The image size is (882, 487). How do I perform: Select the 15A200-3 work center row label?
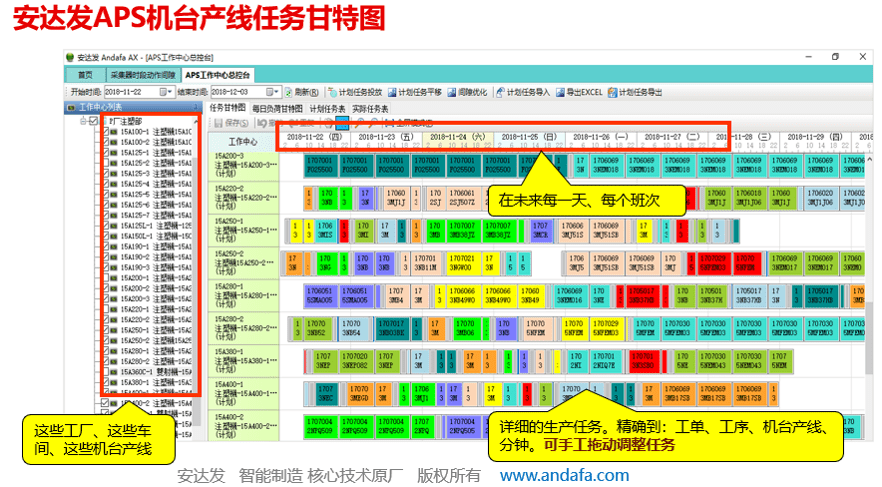(x=244, y=165)
